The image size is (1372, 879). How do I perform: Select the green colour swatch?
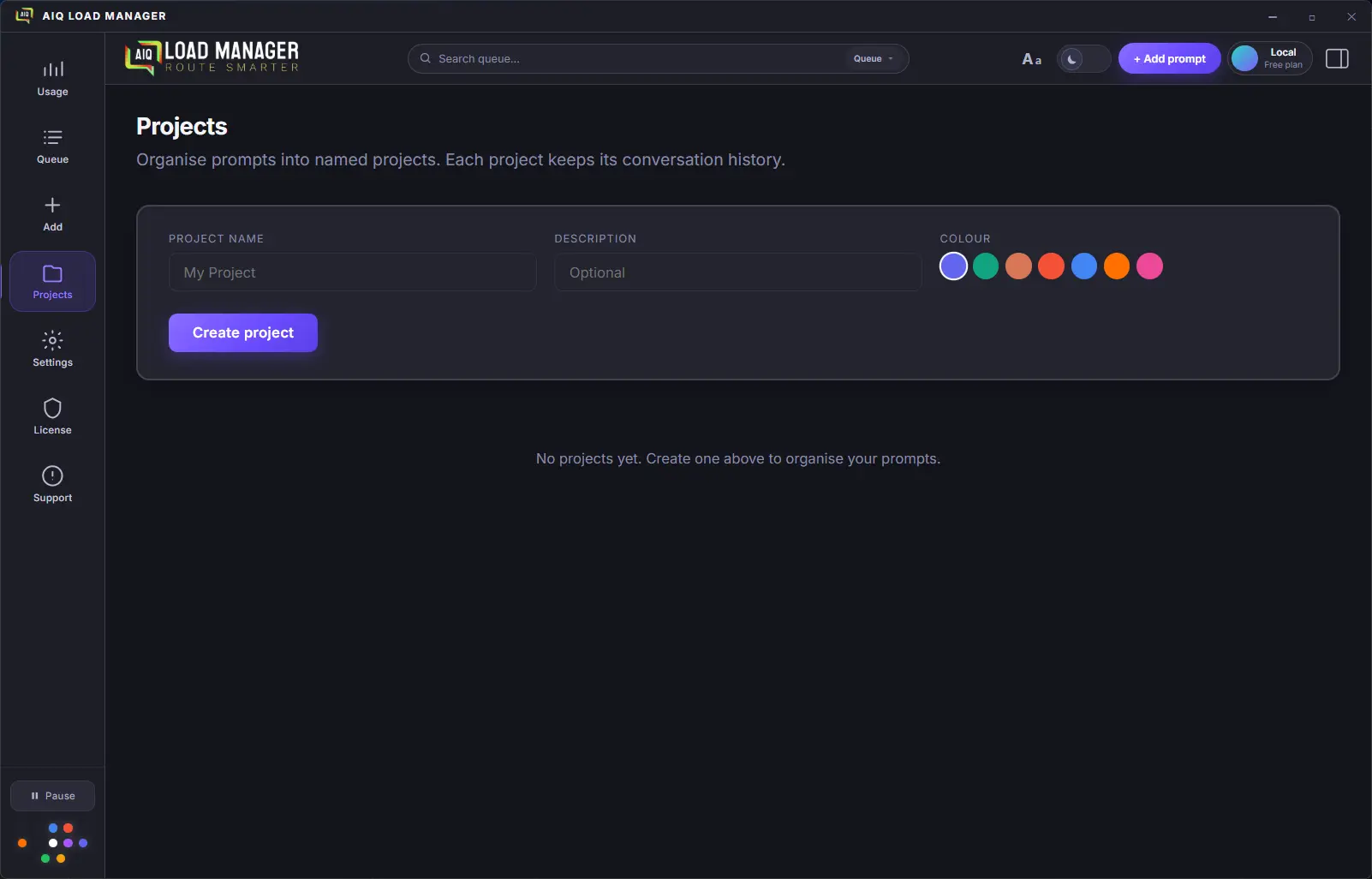point(986,266)
